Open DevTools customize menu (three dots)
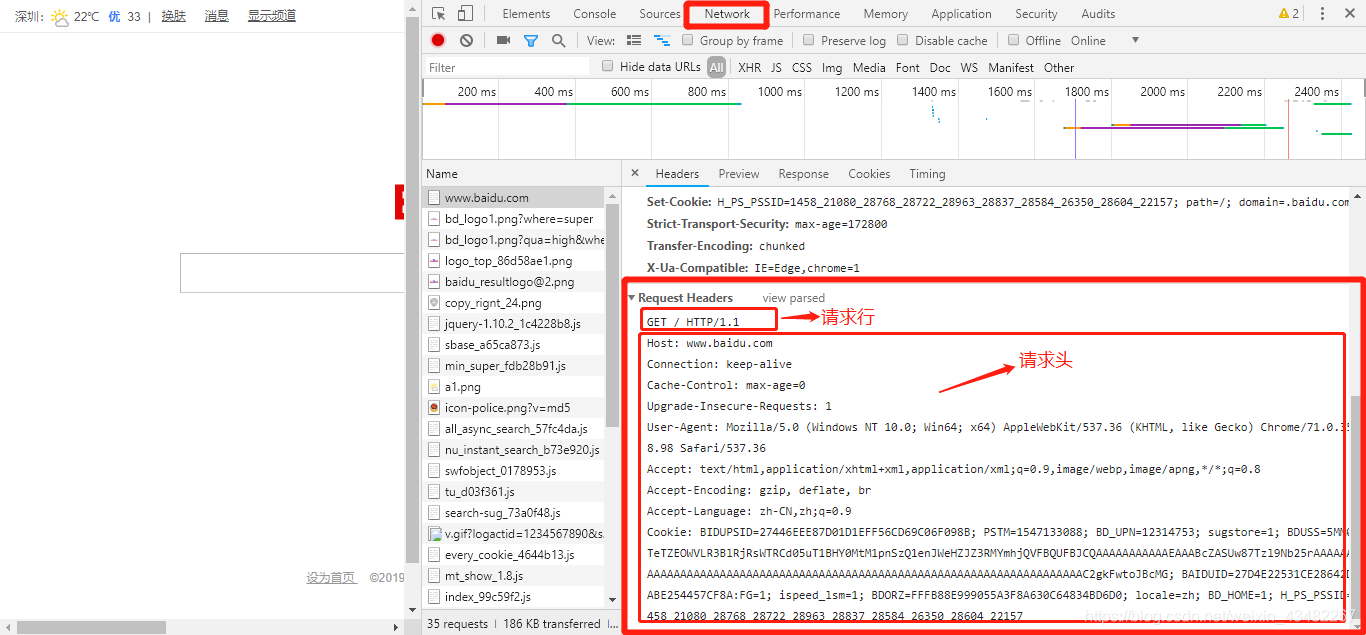This screenshot has width=1366, height=635. tap(1322, 14)
